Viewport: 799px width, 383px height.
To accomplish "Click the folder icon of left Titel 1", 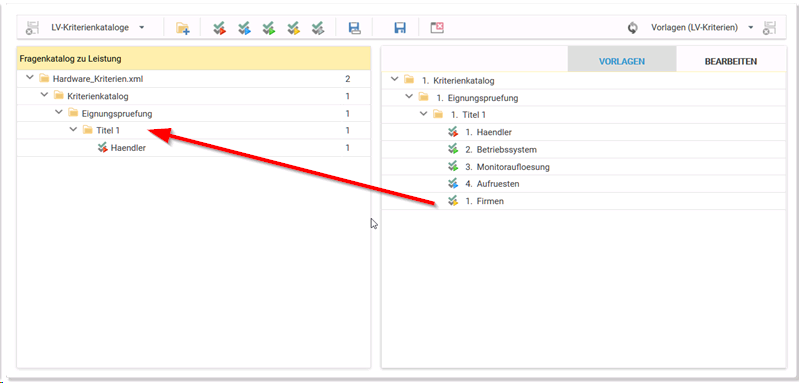I will pyautogui.click(x=88, y=130).
